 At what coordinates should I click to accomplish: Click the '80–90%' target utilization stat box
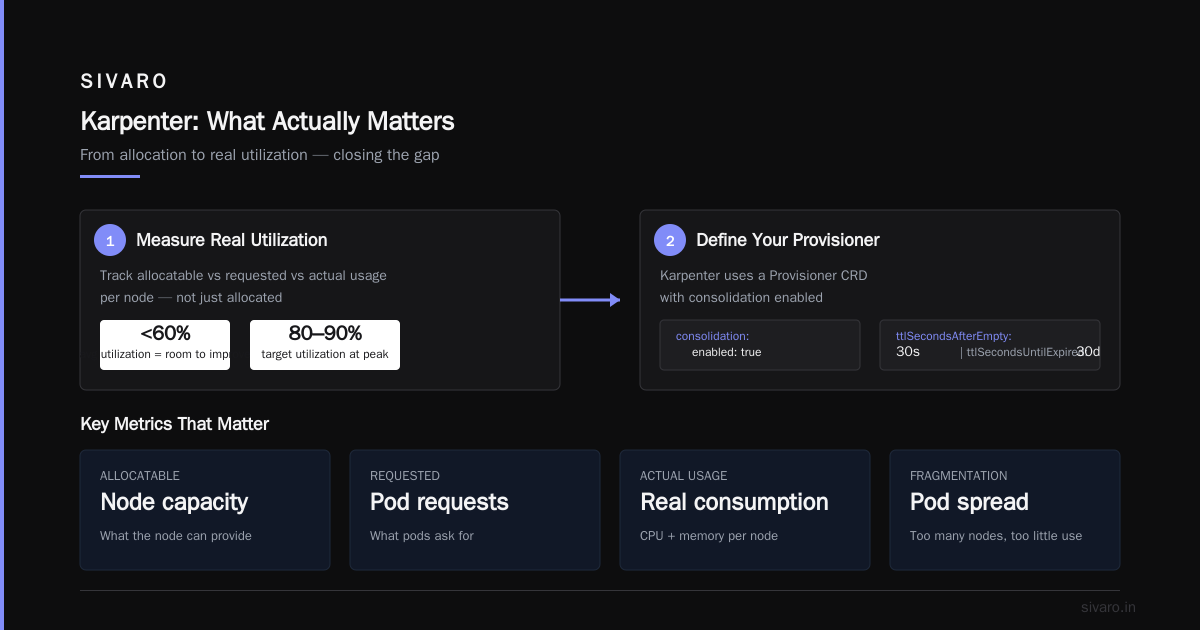[x=325, y=345]
